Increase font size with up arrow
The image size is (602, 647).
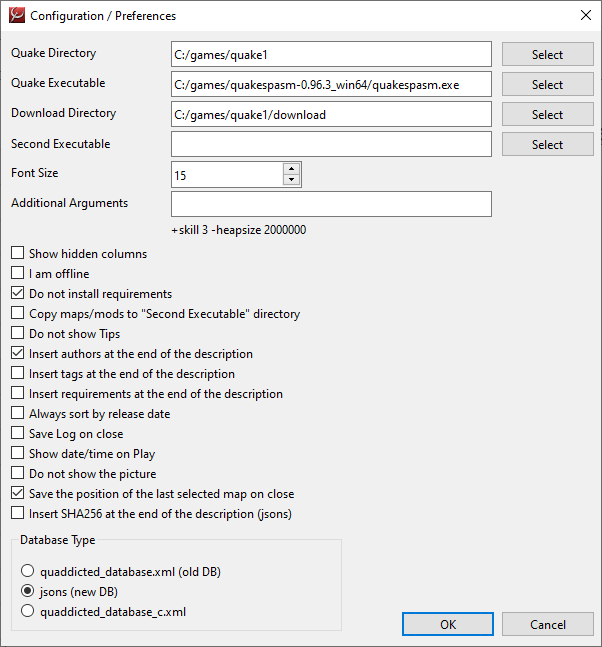291,168
